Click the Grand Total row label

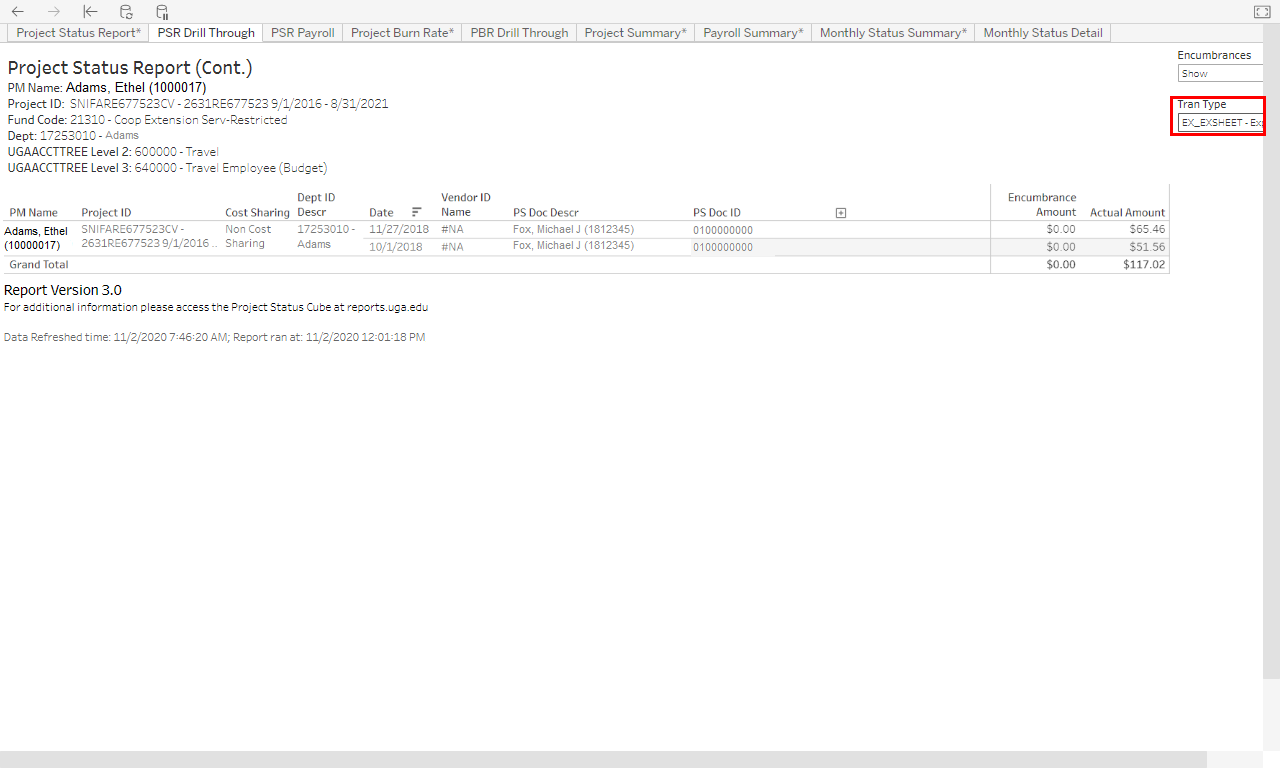click(39, 265)
